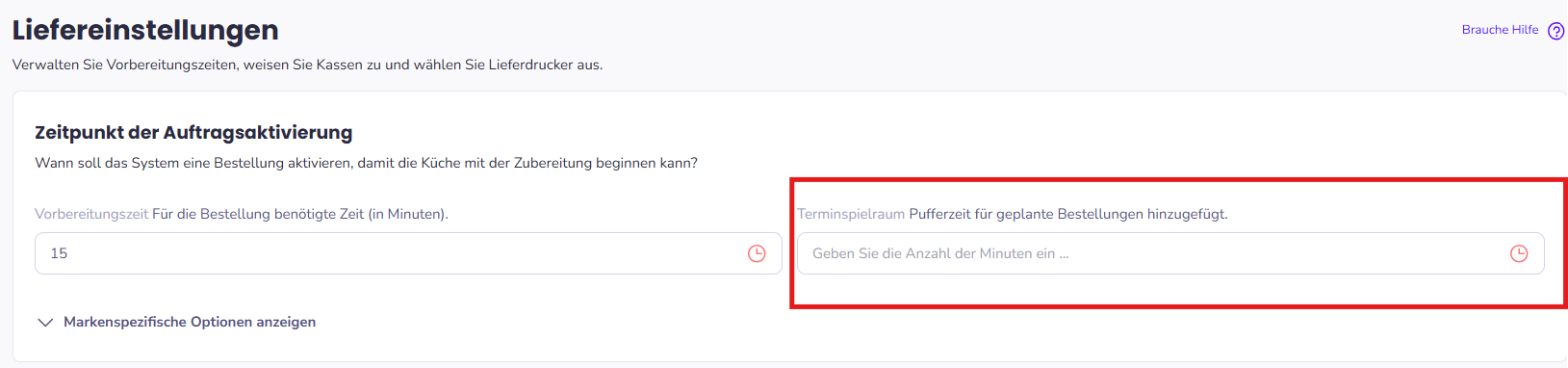Click placeholder Geben Sie die Anzahl
1568x368 pixels.
[x=940, y=253]
